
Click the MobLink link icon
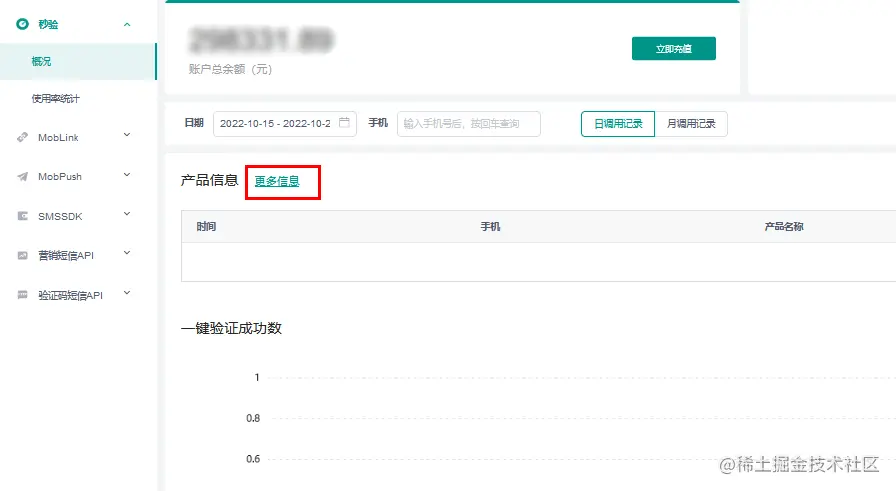pyautogui.click(x=22, y=137)
